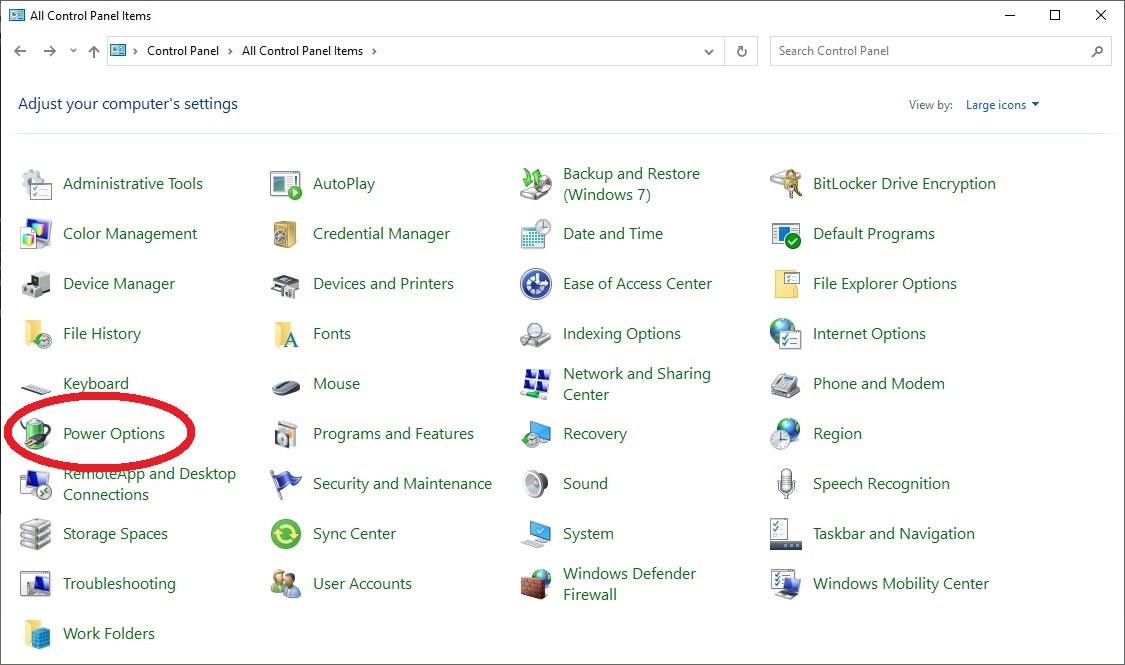
Task: Open the Power Options battery icon
Action: (36, 435)
